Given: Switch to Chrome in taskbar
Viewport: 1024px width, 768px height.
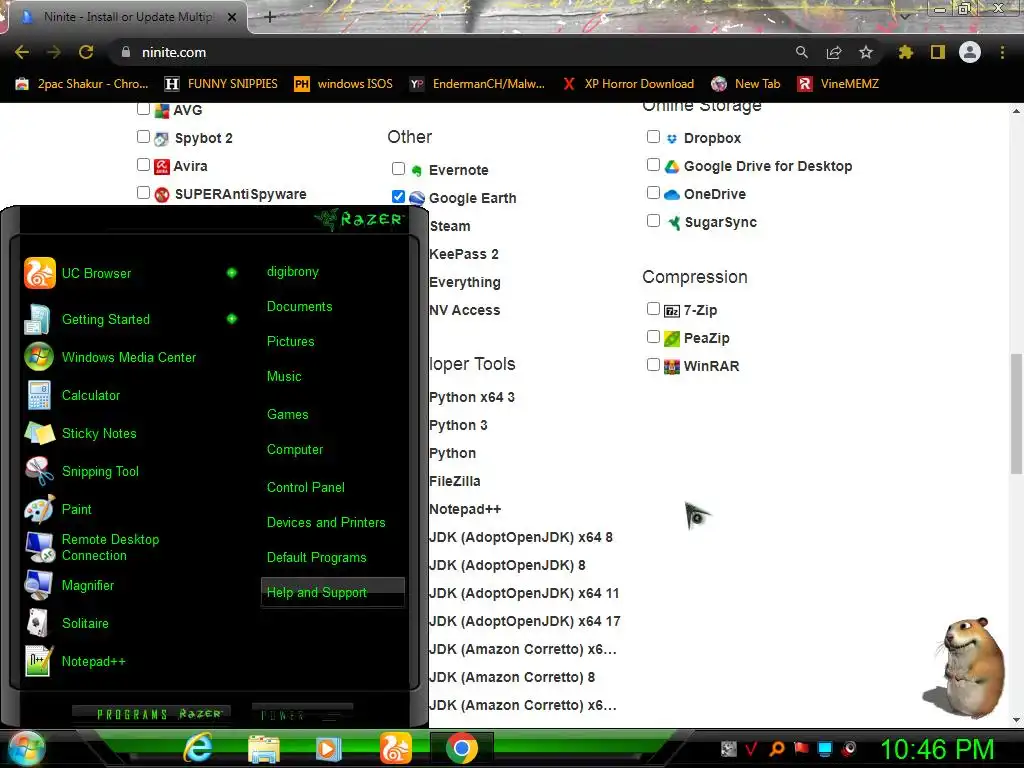Looking at the screenshot, I should 462,748.
